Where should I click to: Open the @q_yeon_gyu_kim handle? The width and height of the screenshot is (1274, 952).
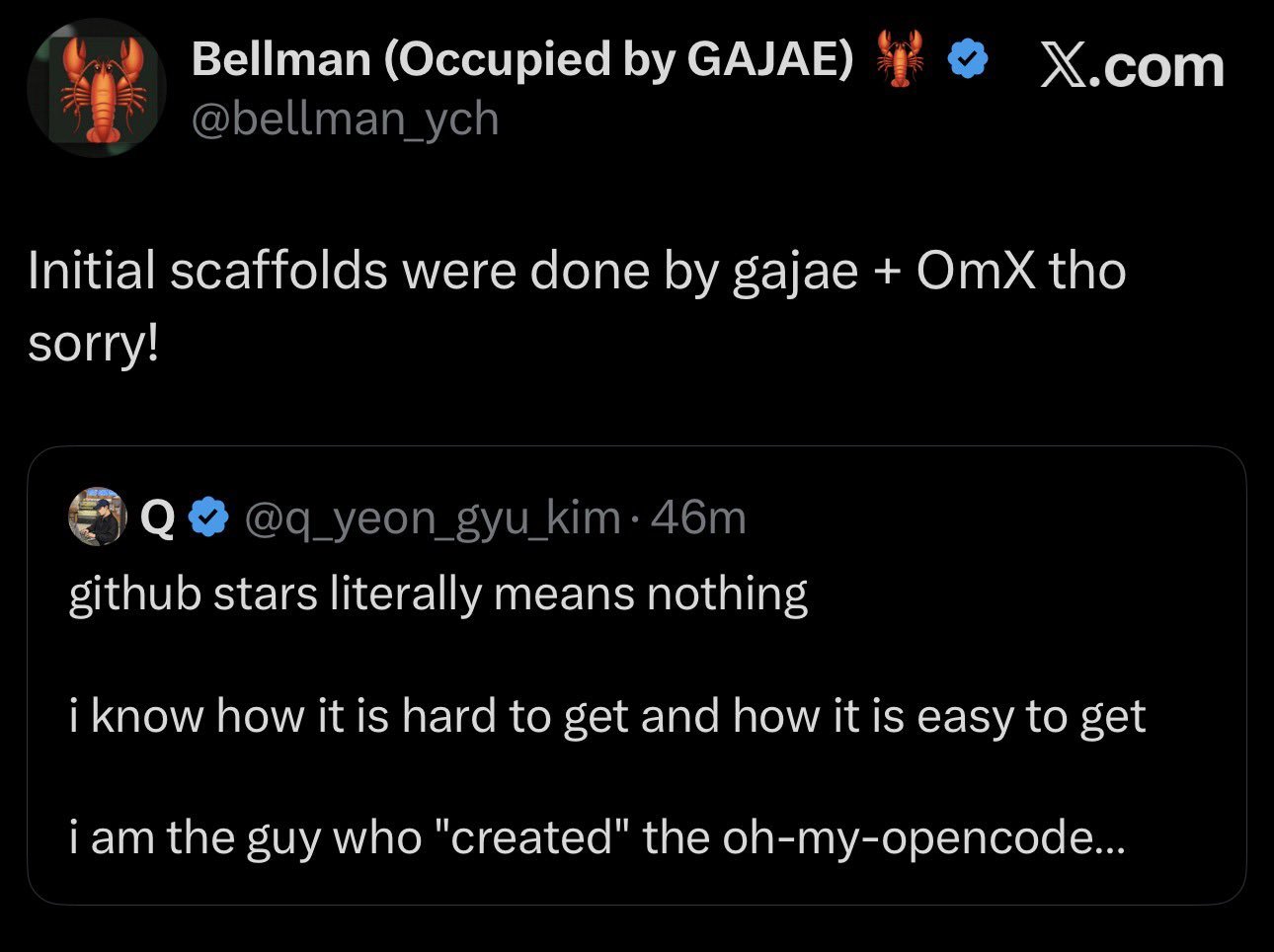(432, 517)
